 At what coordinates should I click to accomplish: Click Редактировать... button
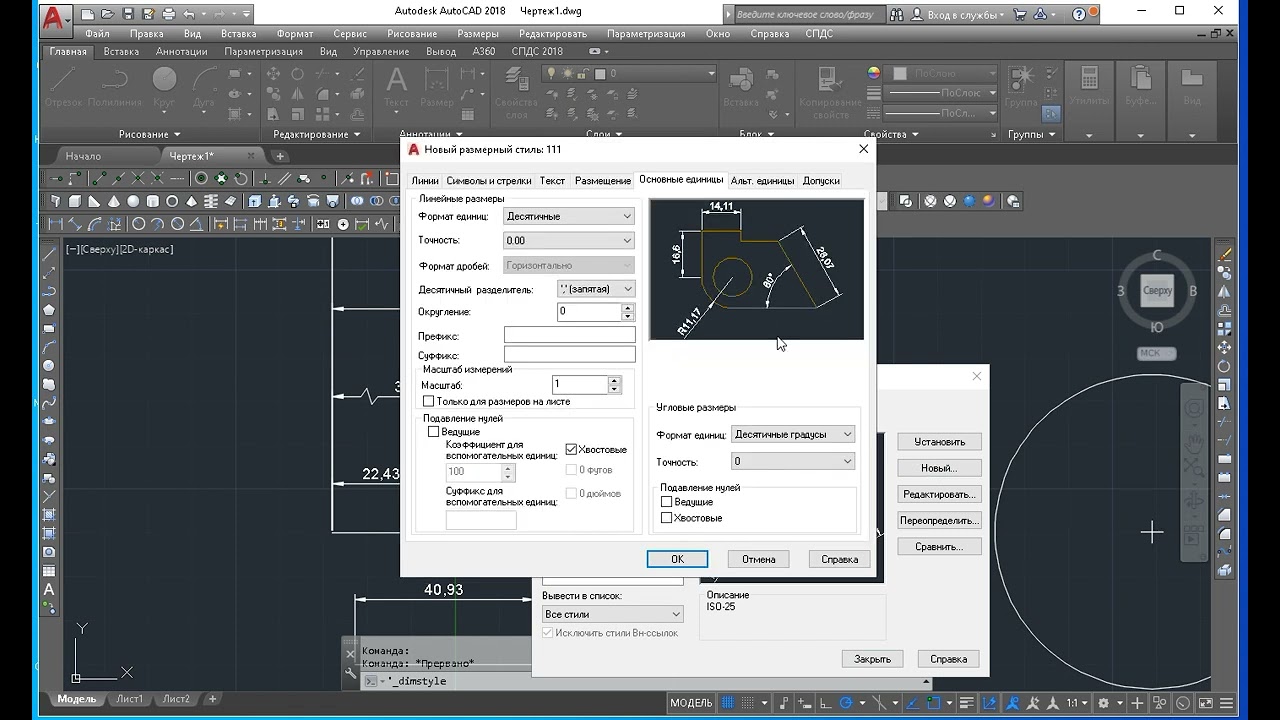click(939, 494)
